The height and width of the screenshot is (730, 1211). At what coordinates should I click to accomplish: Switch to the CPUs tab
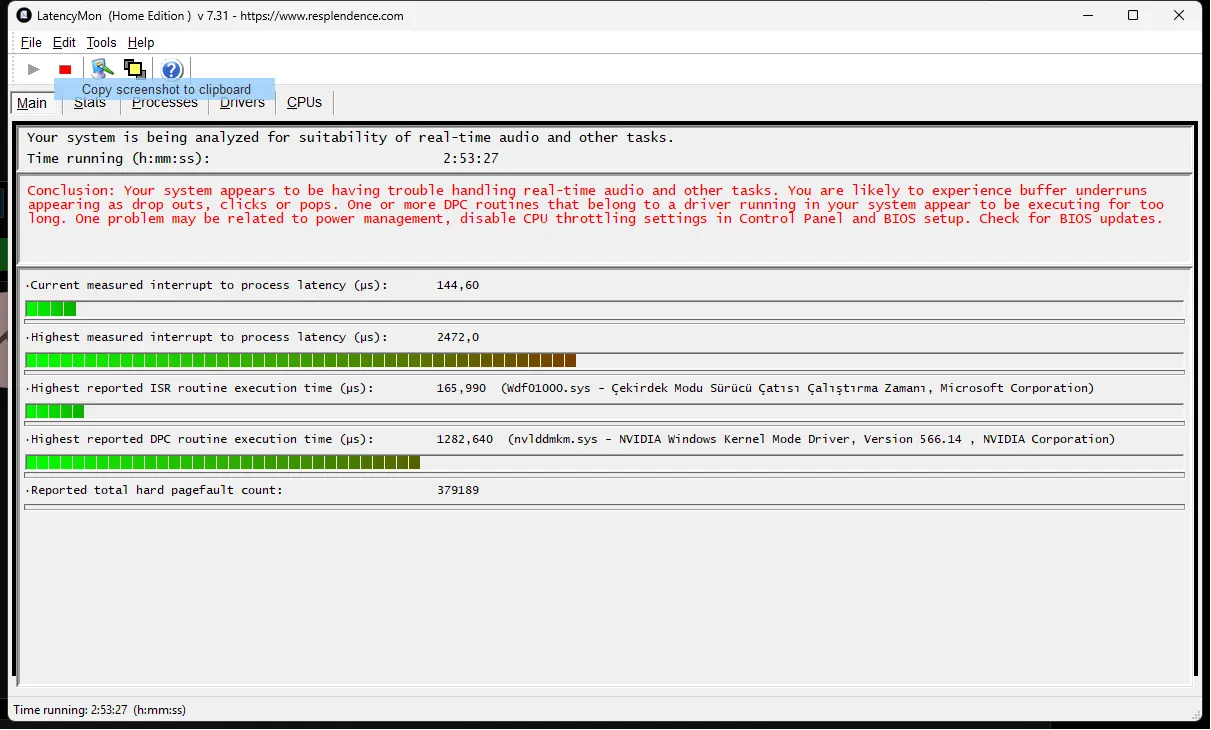[305, 102]
